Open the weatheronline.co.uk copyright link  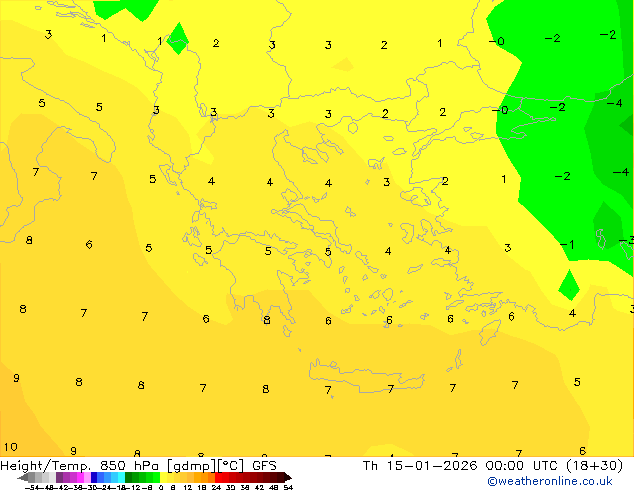550,481
